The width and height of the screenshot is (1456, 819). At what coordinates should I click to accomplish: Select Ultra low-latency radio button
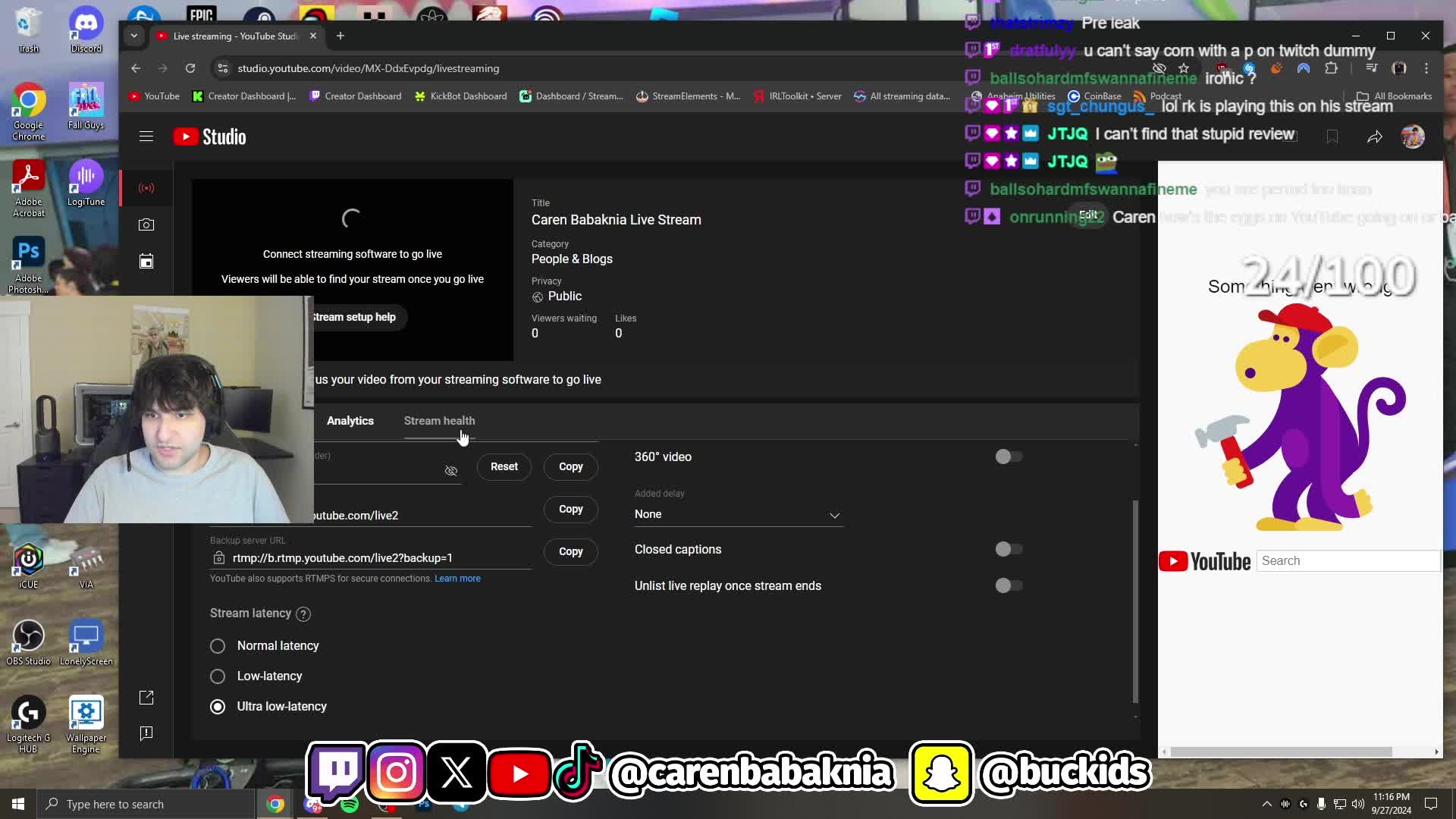point(218,707)
